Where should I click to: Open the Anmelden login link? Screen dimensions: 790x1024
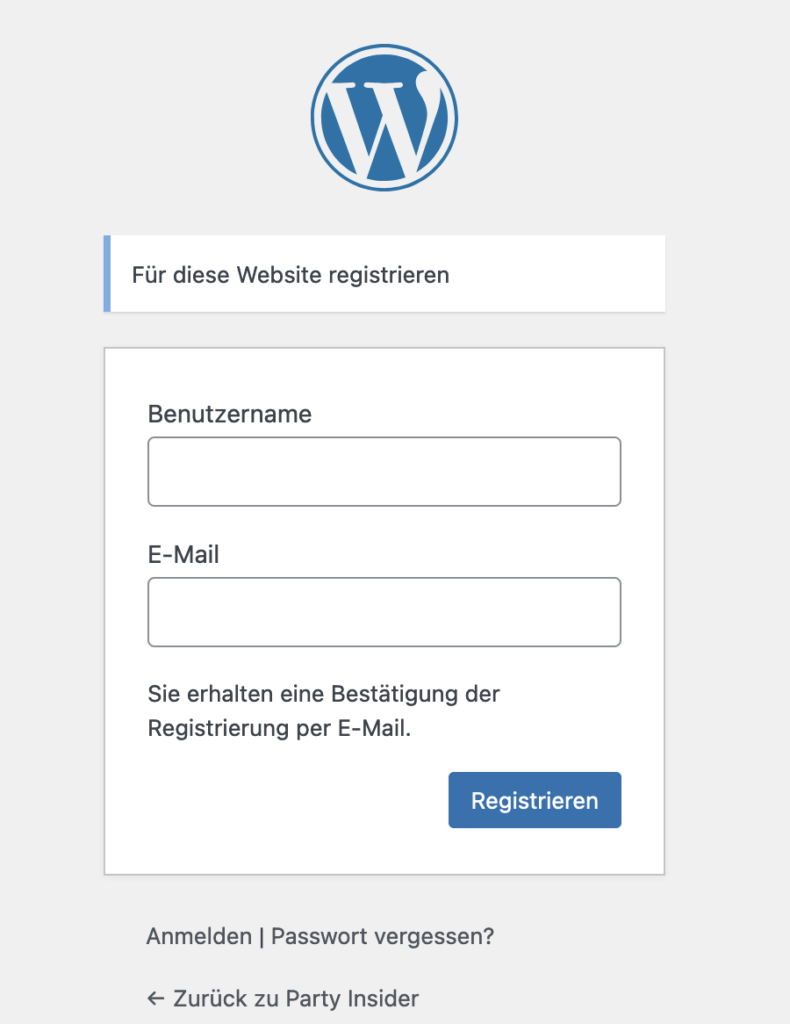pos(199,937)
